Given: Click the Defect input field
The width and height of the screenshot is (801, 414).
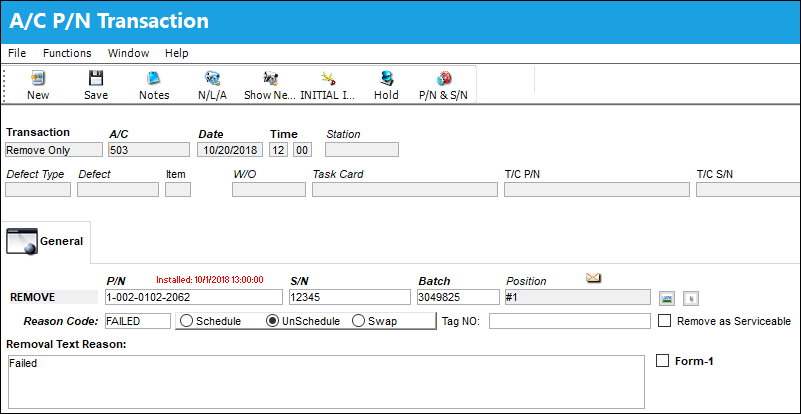Looking at the screenshot, I should 118,190.
